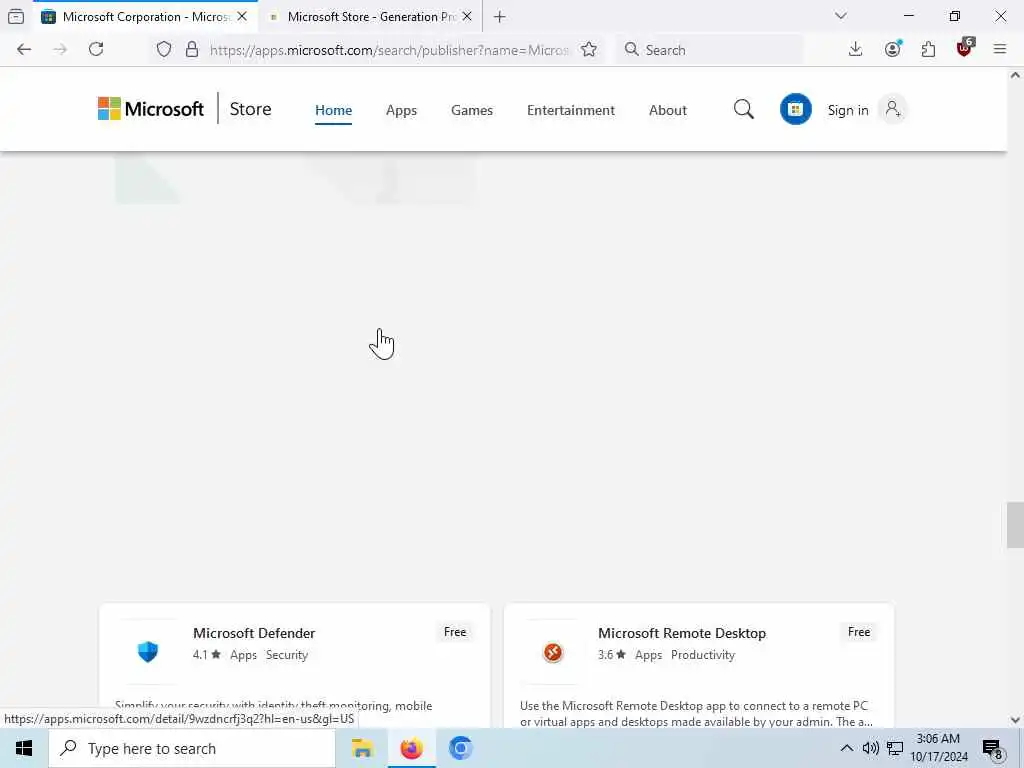Image resolution: width=1024 pixels, height=768 pixels.
Task: Click the Microsoft logo in header
Action: pyautogui.click(x=150, y=109)
